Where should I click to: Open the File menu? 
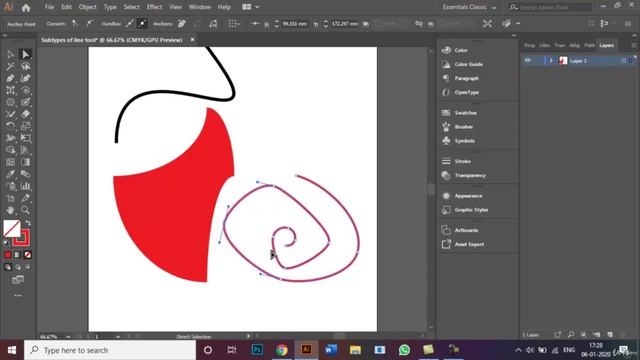pos(49,7)
